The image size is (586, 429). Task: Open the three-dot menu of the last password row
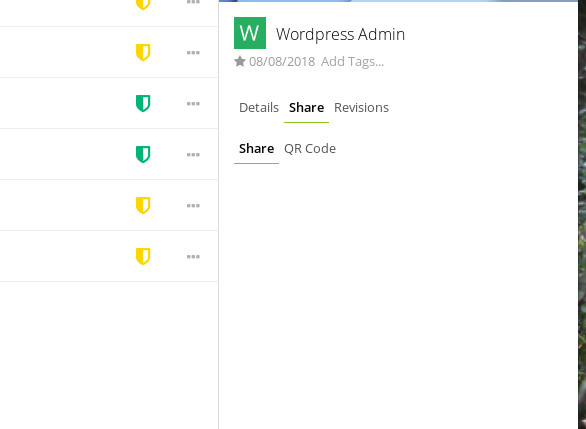pos(193,257)
